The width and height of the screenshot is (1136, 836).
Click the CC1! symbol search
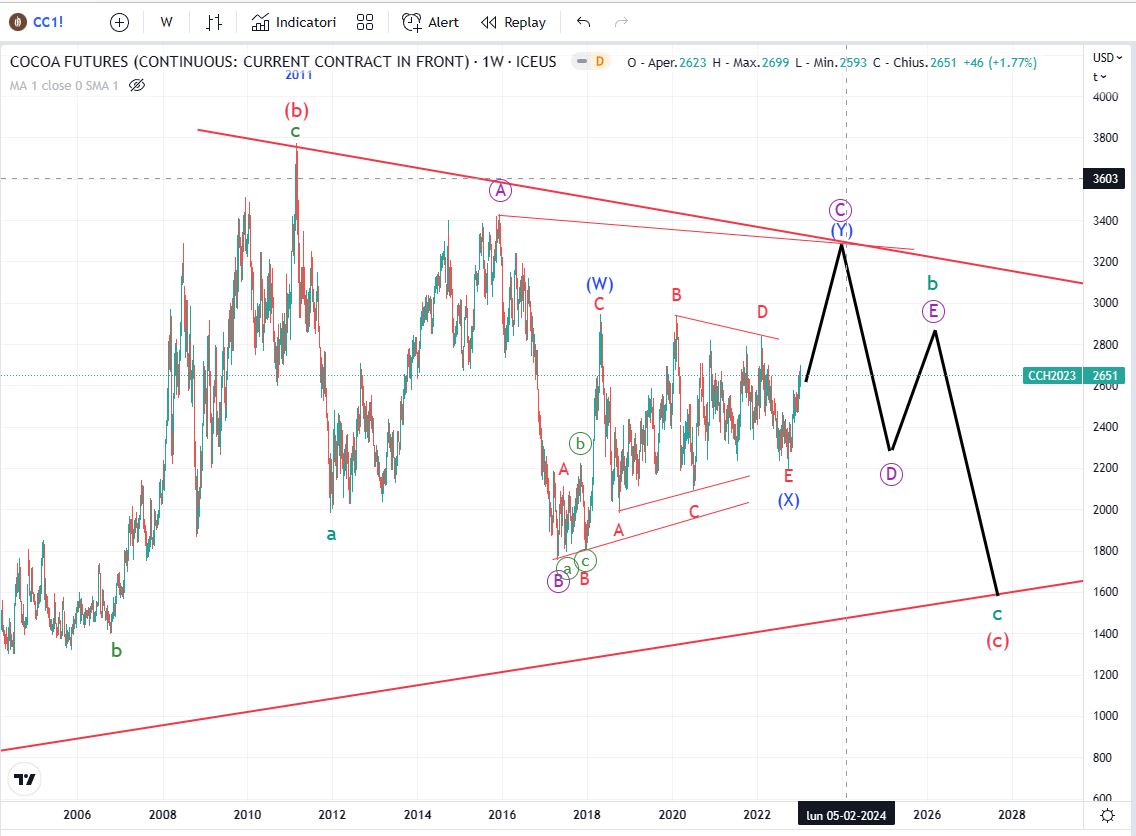[x=37, y=22]
